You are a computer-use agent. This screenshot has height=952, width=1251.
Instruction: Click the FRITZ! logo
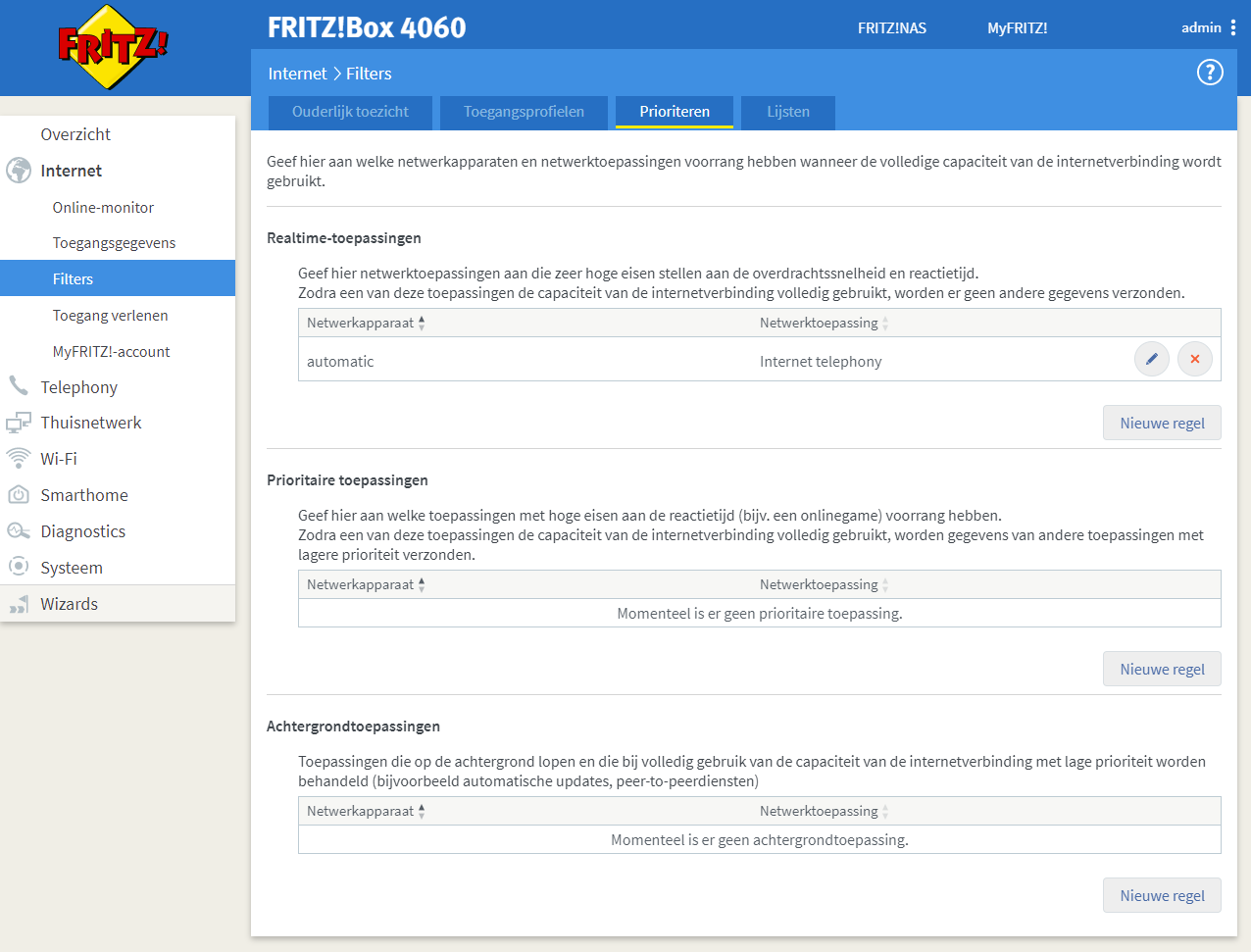pyautogui.click(x=113, y=46)
